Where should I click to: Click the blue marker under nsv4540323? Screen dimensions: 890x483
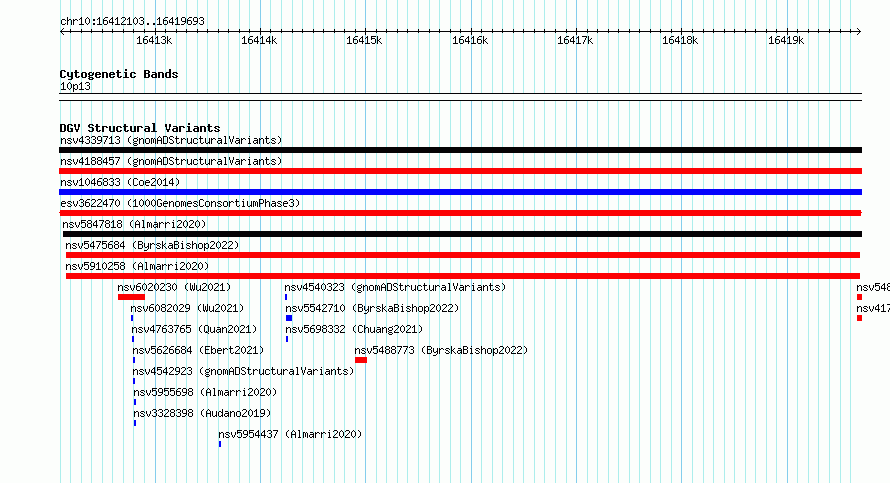(x=286, y=297)
